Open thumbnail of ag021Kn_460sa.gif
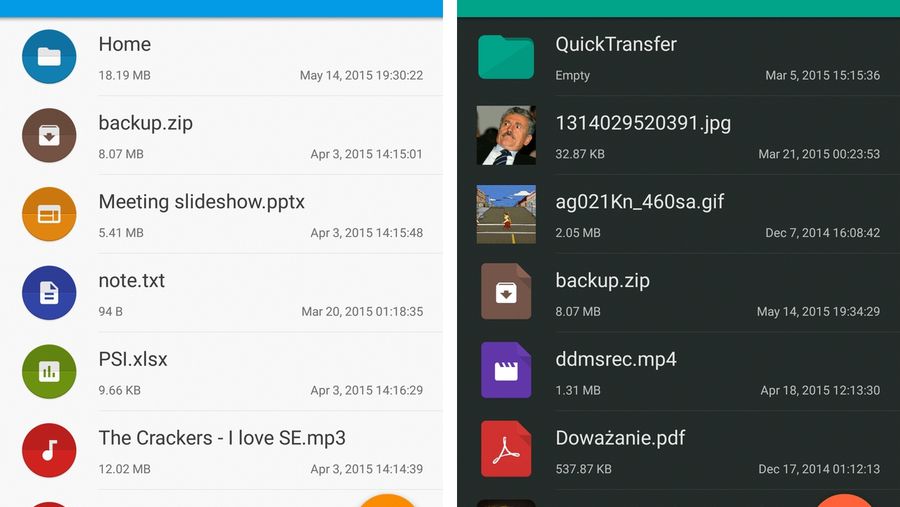The image size is (900, 507). click(506, 214)
